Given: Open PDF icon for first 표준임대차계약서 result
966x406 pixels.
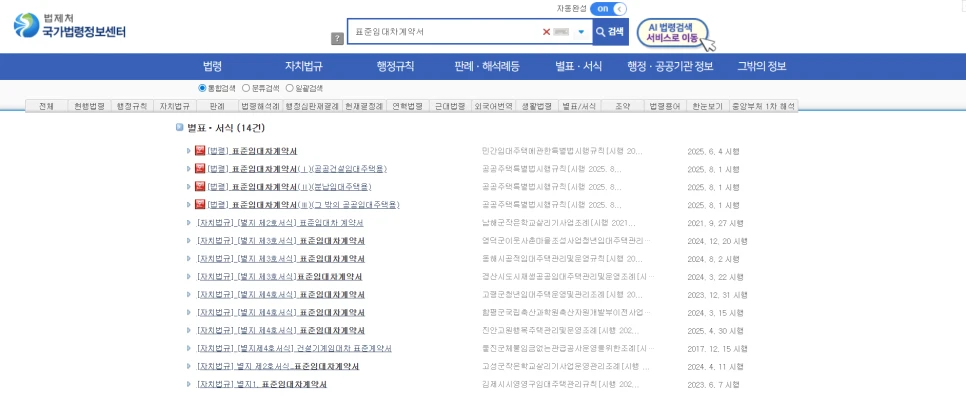Looking at the screenshot, I should coord(199,151).
